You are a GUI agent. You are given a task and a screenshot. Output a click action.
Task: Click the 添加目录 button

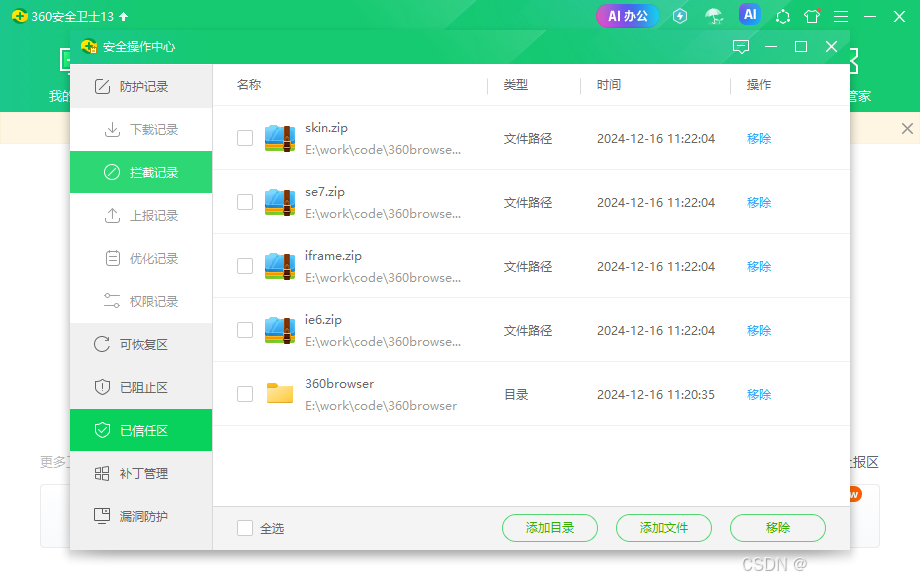(x=550, y=528)
